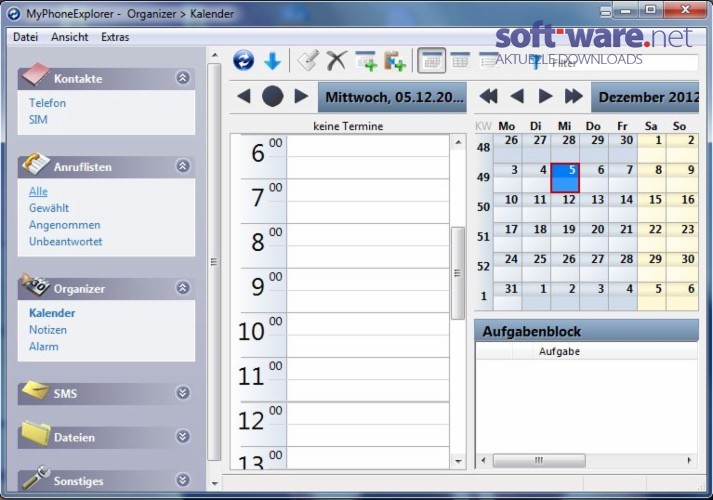Screen dimensions: 713x500
Task: Click the Organizer calendar icon
Action: [35, 285]
